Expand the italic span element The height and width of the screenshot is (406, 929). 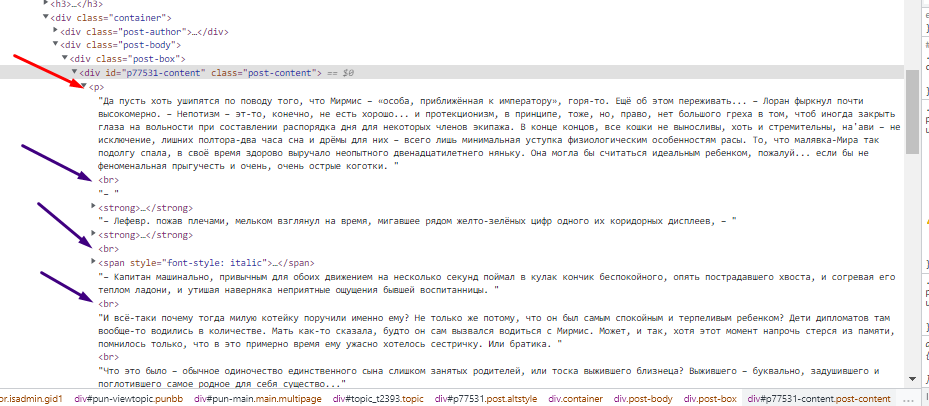pos(94,262)
